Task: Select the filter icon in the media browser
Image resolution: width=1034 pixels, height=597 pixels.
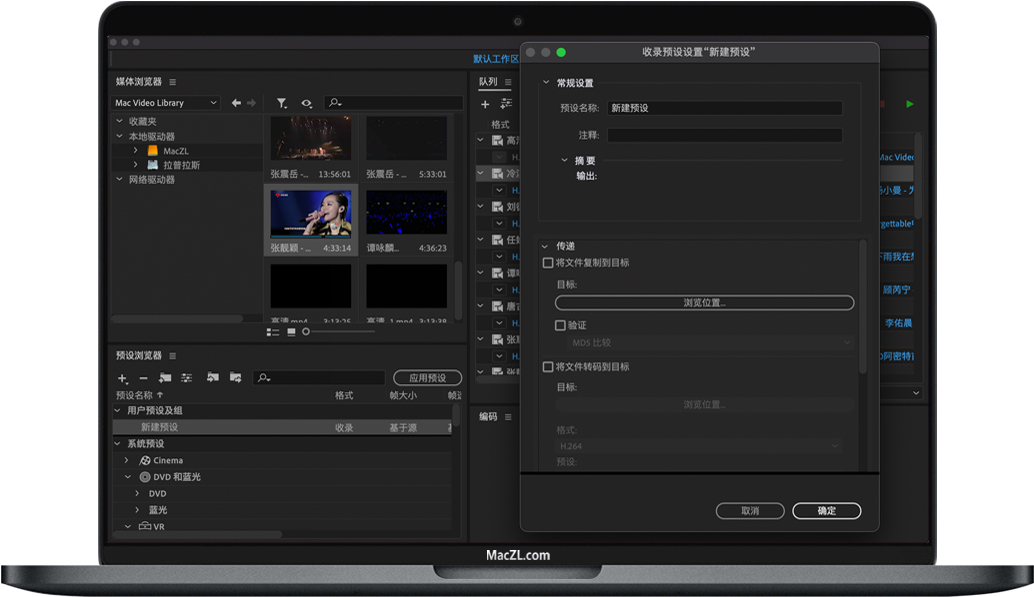Action: tap(282, 103)
